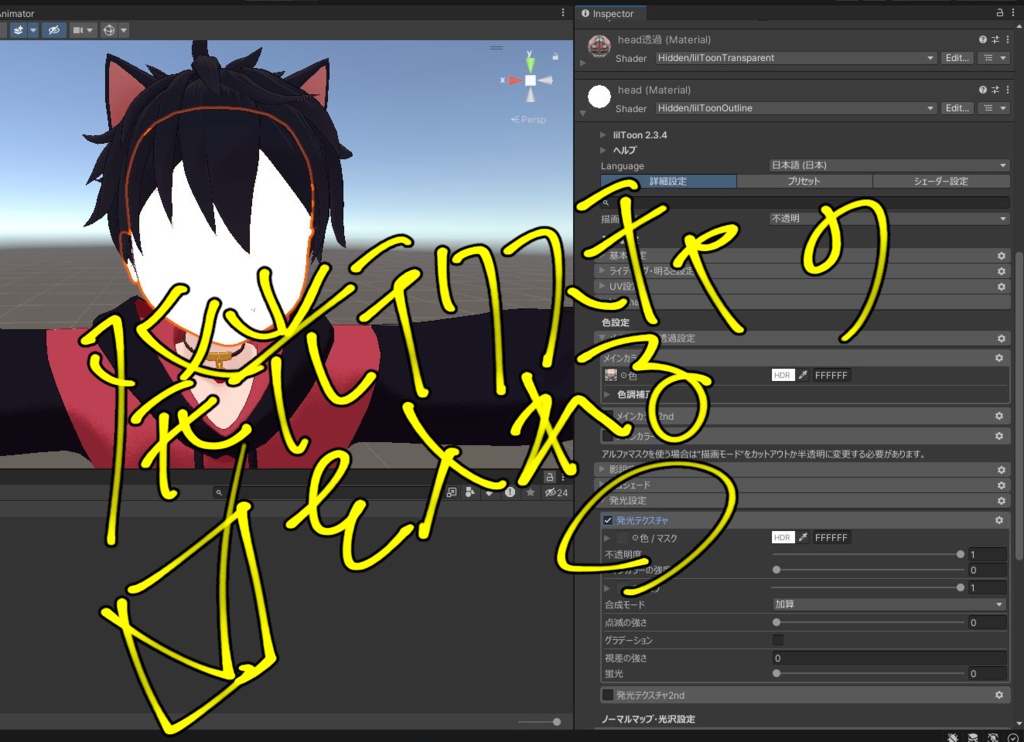Screen dimensions: 1024x742
Task: Click the 視差の強さ value field
Action: click(889, 658)
